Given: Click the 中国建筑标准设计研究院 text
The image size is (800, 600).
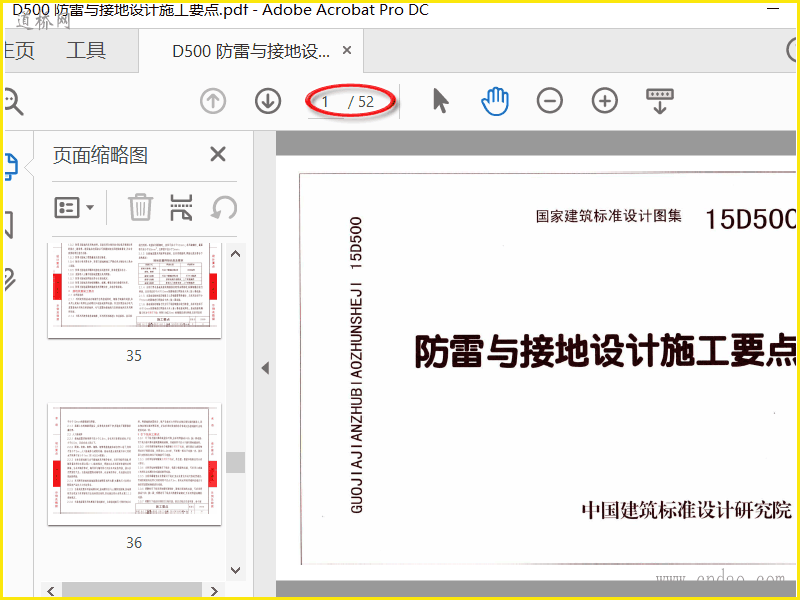Looking at the screenshot, I should click(x=687, y=510).
